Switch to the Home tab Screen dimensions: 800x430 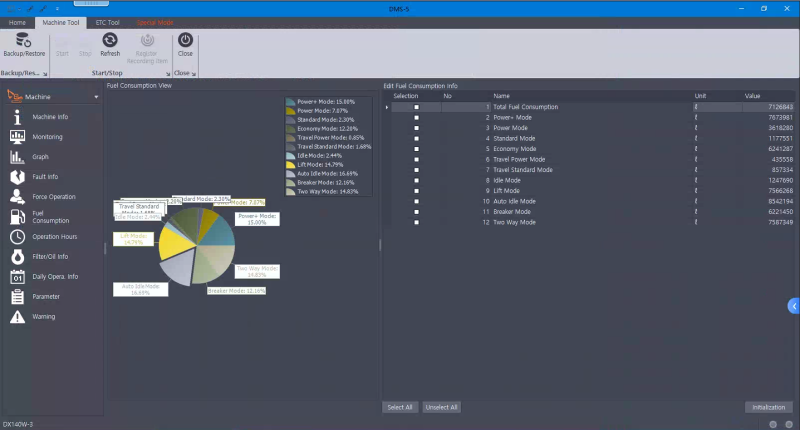point(17,21)
